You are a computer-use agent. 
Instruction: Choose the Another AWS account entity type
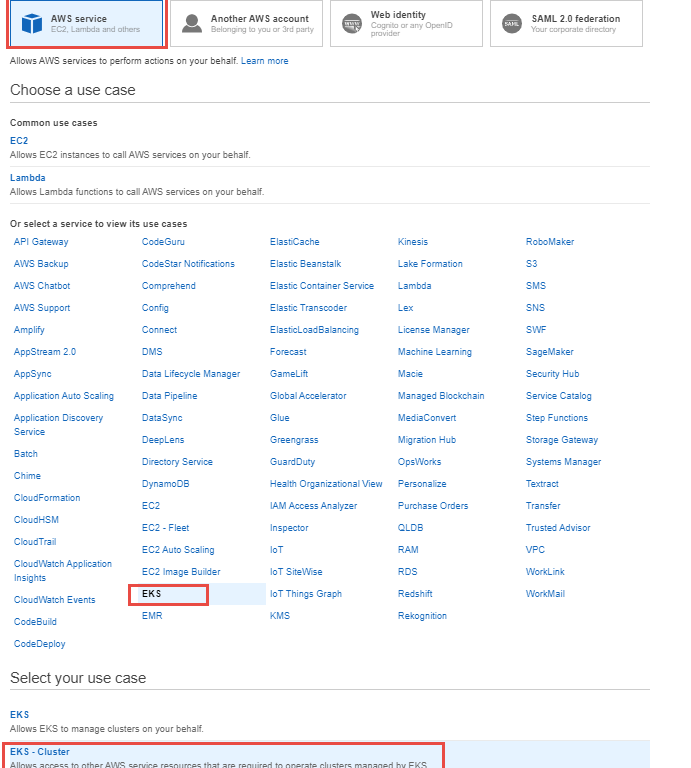246,23
